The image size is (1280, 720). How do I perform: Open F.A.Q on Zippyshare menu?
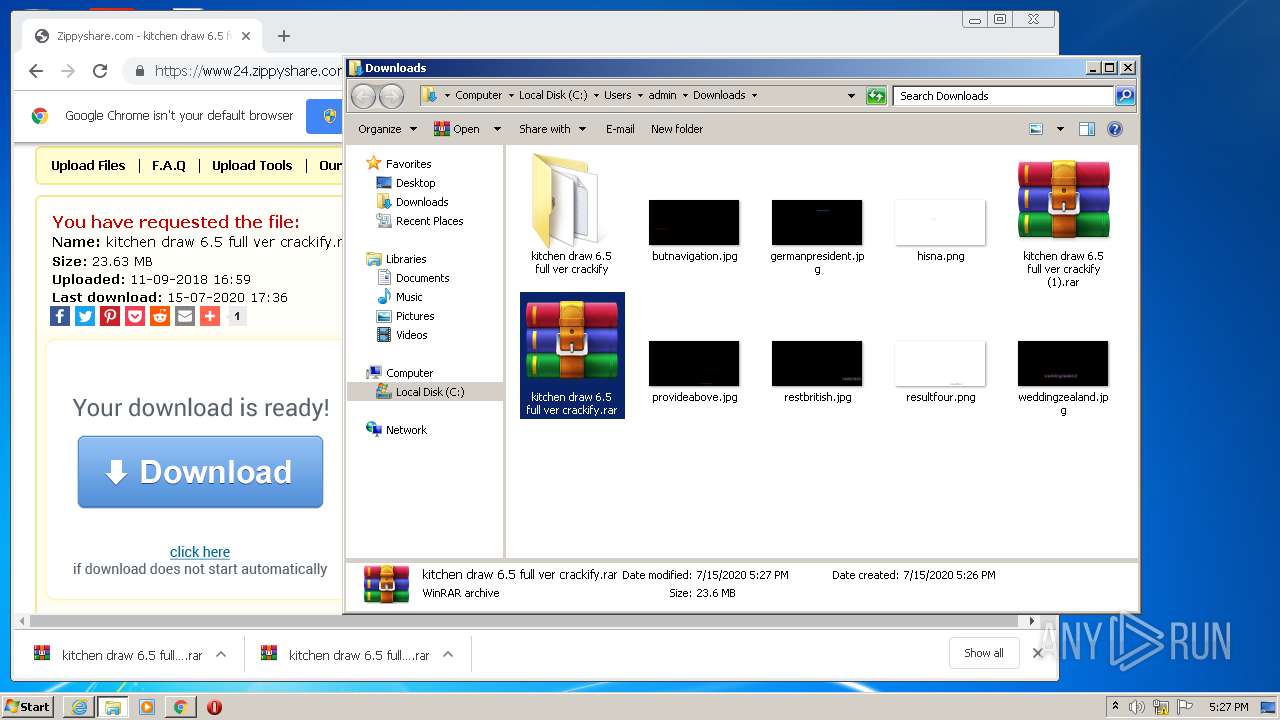coord(169,166)
